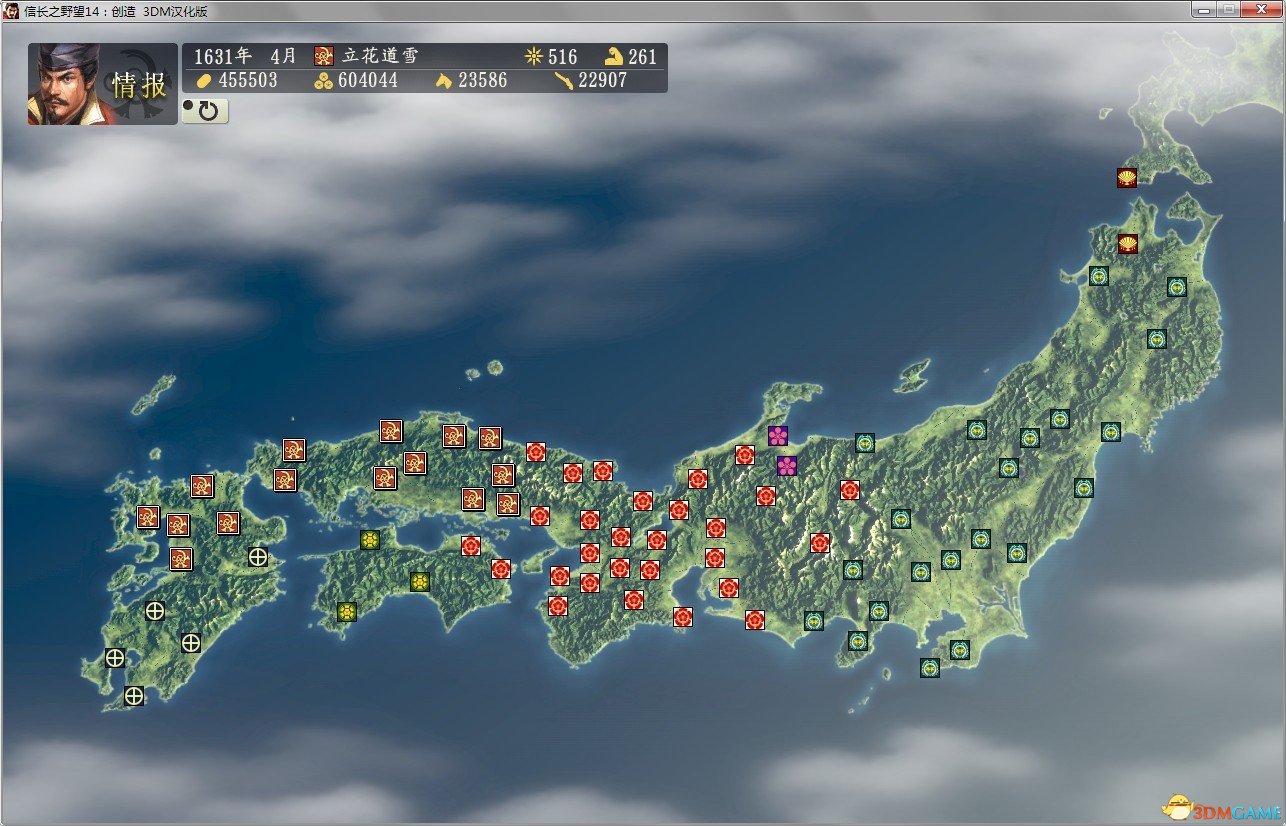
Task: Check the rice bales icon next to 604044
Action: (x=324, y=80)
